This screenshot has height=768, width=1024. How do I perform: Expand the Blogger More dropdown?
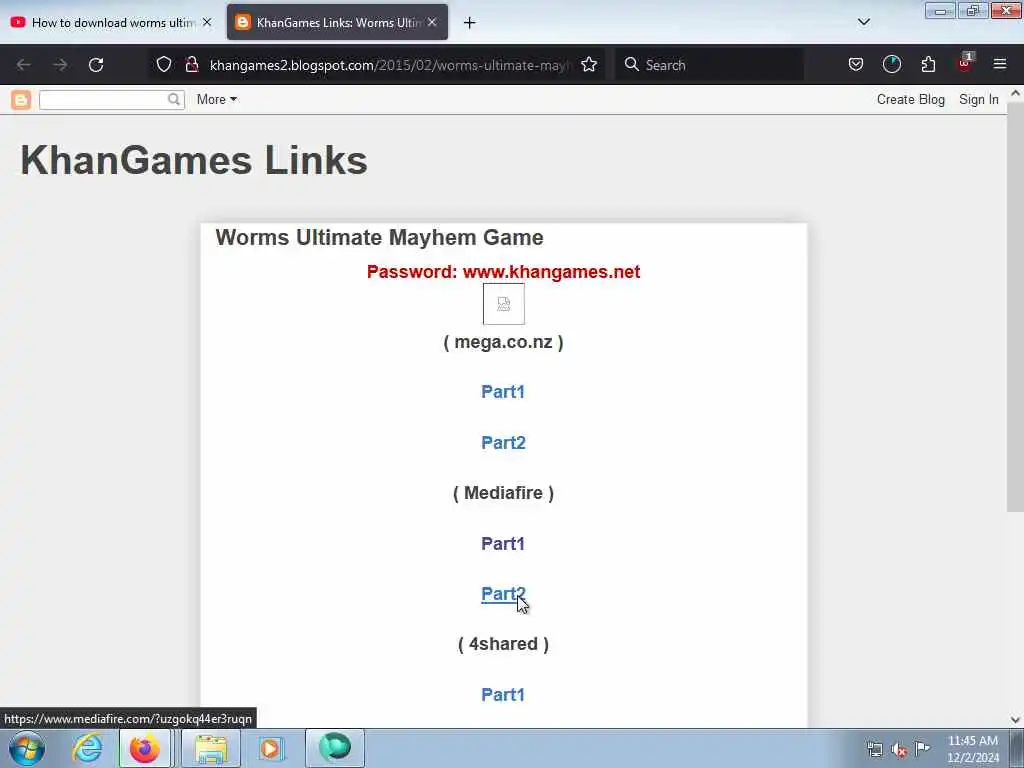[217, 99]
